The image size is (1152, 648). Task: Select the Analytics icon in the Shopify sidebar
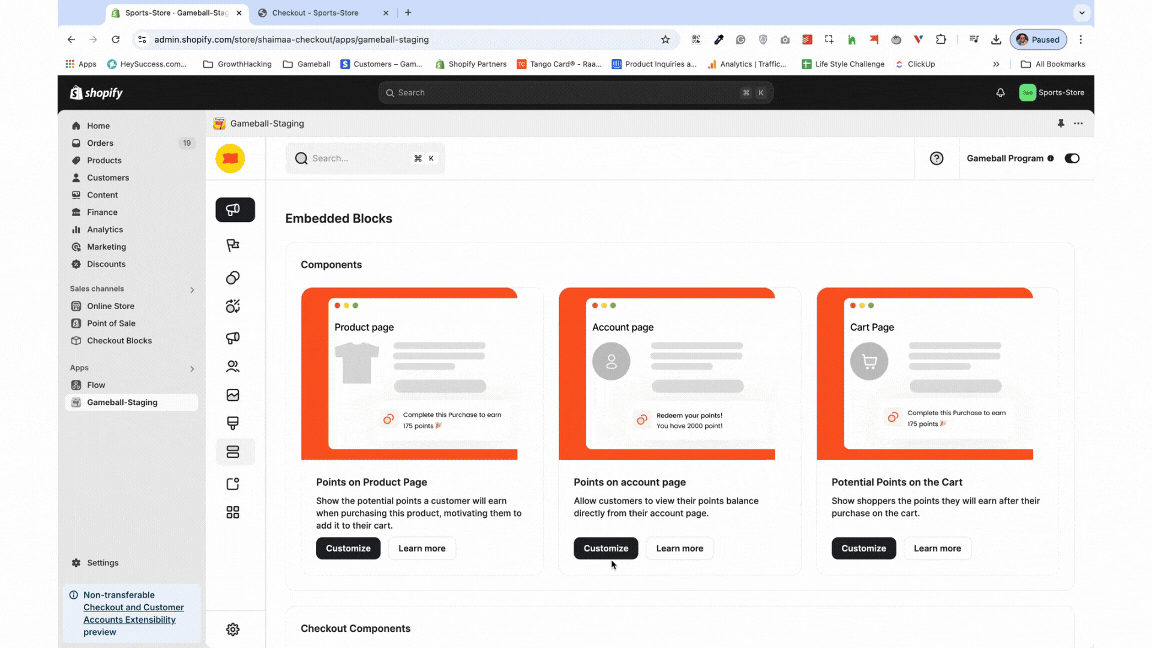click(105, 229)
